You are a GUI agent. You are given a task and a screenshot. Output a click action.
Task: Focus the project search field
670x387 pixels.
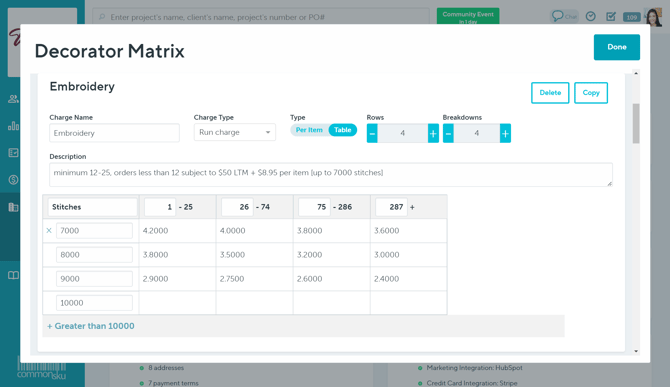[261, 17]
